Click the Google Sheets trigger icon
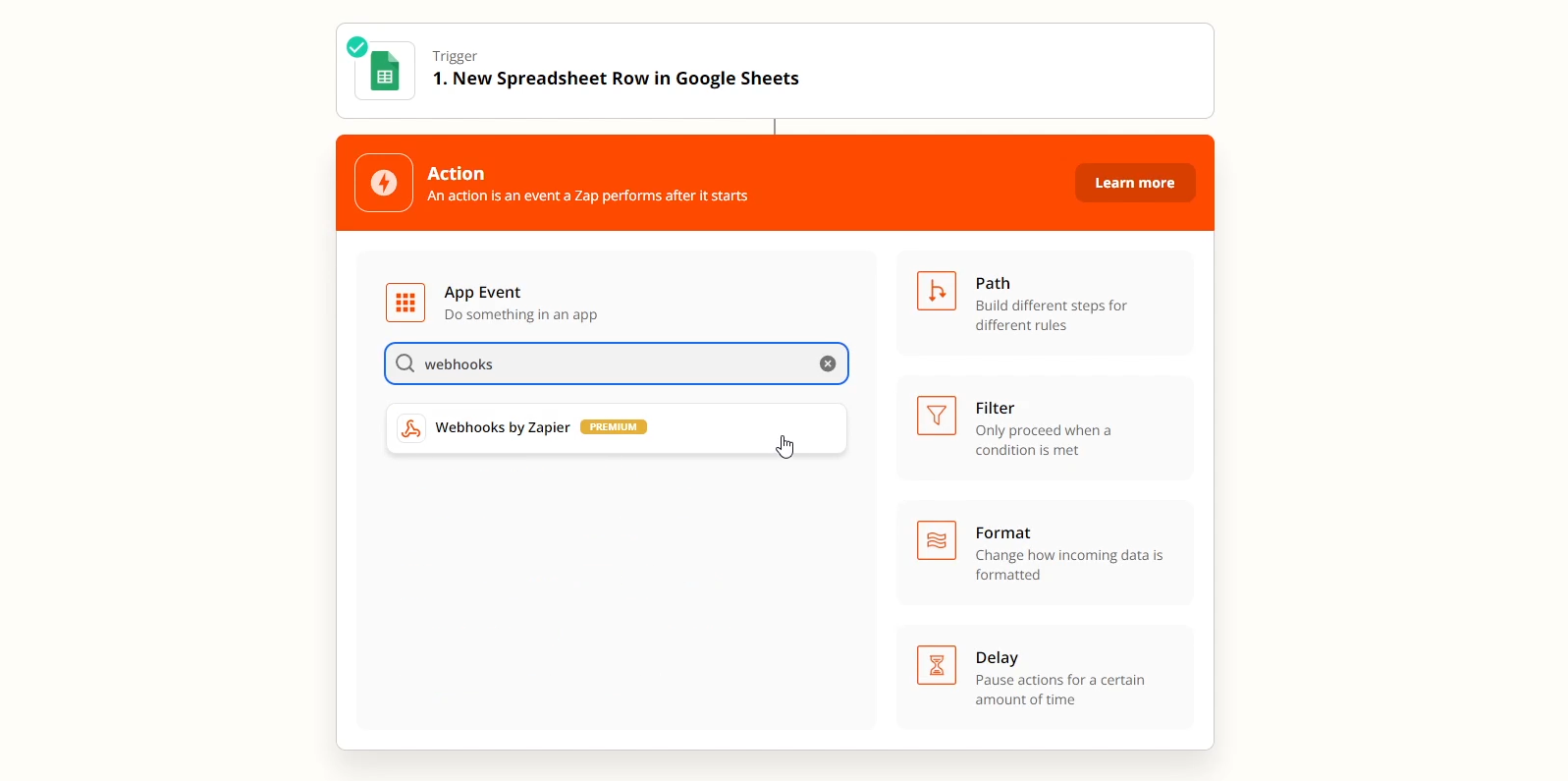The height and width of the screenshot is (781, 1568). pos(385,72)
